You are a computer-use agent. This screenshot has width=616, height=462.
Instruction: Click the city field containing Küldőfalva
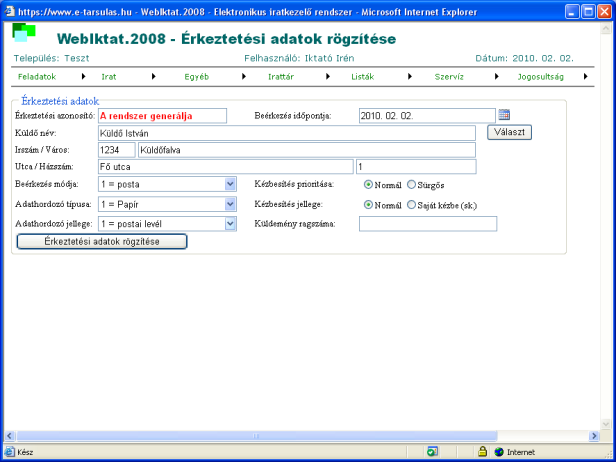pyautogui.click(x=307, y=150)
